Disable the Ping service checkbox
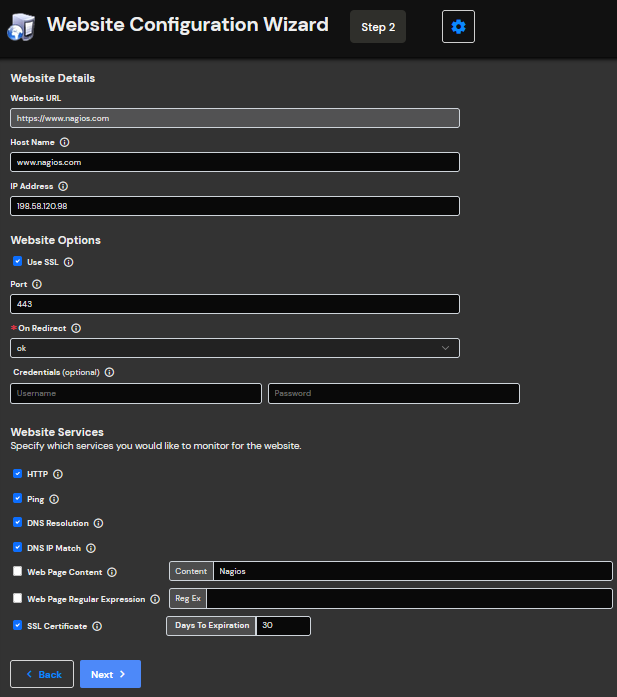The width and height of the screenshot is (617, 697). 17,498
